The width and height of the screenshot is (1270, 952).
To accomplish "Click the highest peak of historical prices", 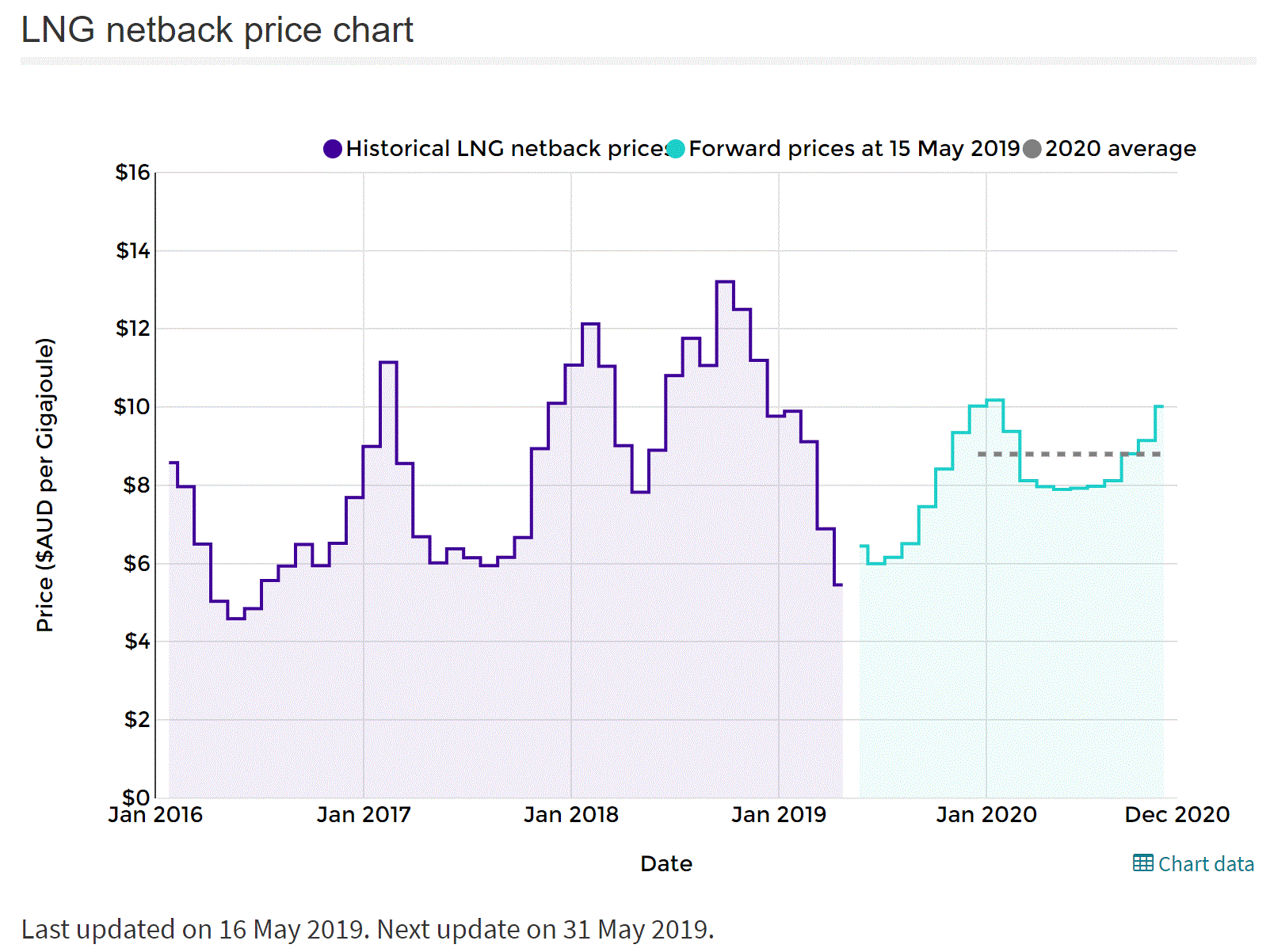I will point(725,282).
